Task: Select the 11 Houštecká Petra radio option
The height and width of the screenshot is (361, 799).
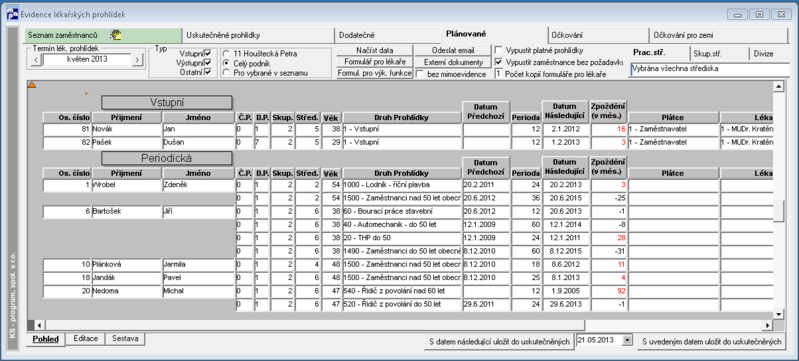Action: click(226, 53)
